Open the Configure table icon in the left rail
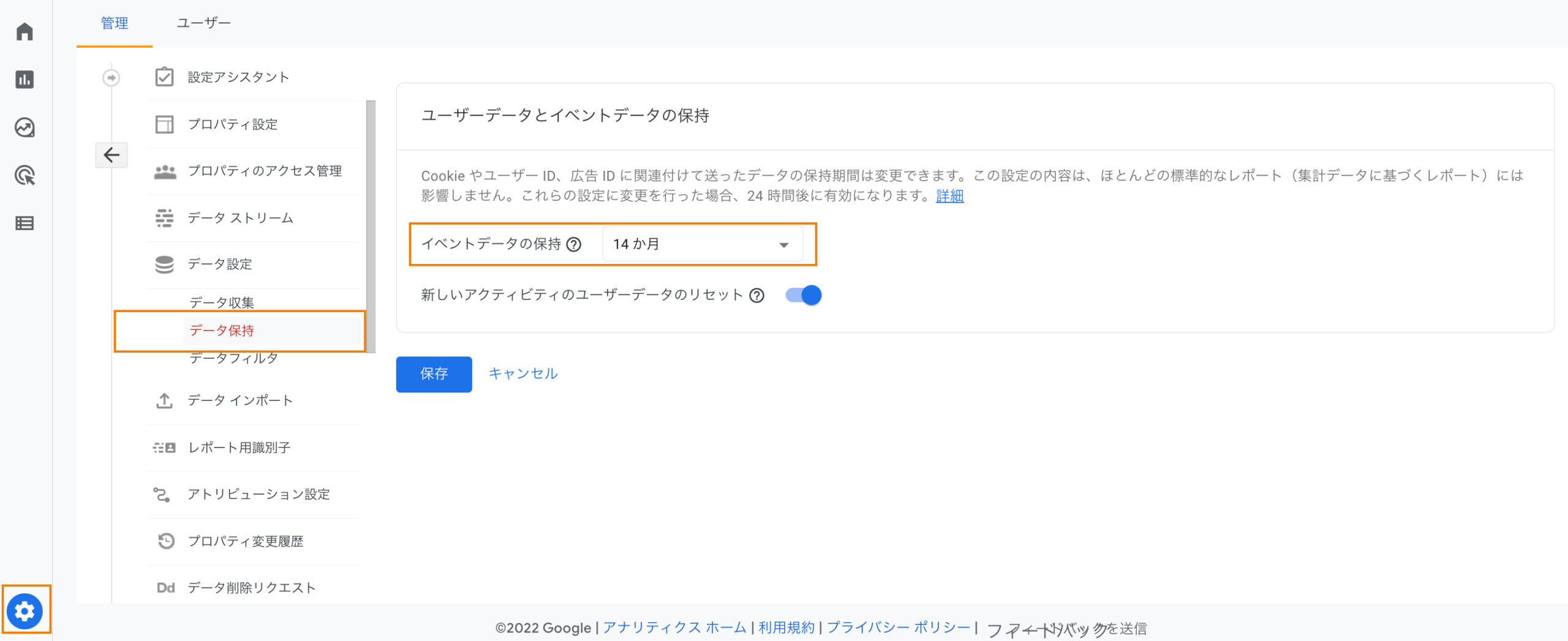 24,223
